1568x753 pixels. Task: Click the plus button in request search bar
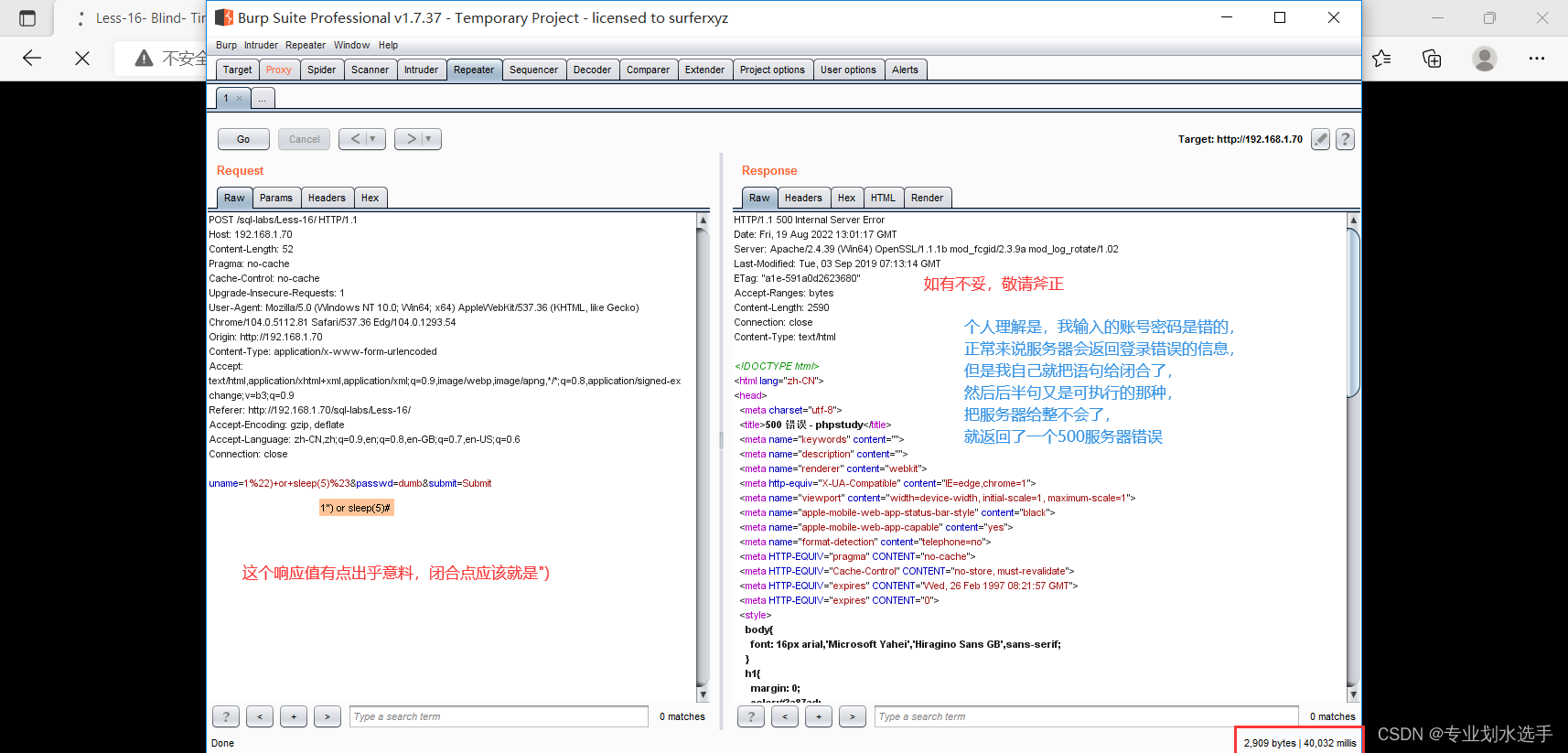[x=294, y=716]
